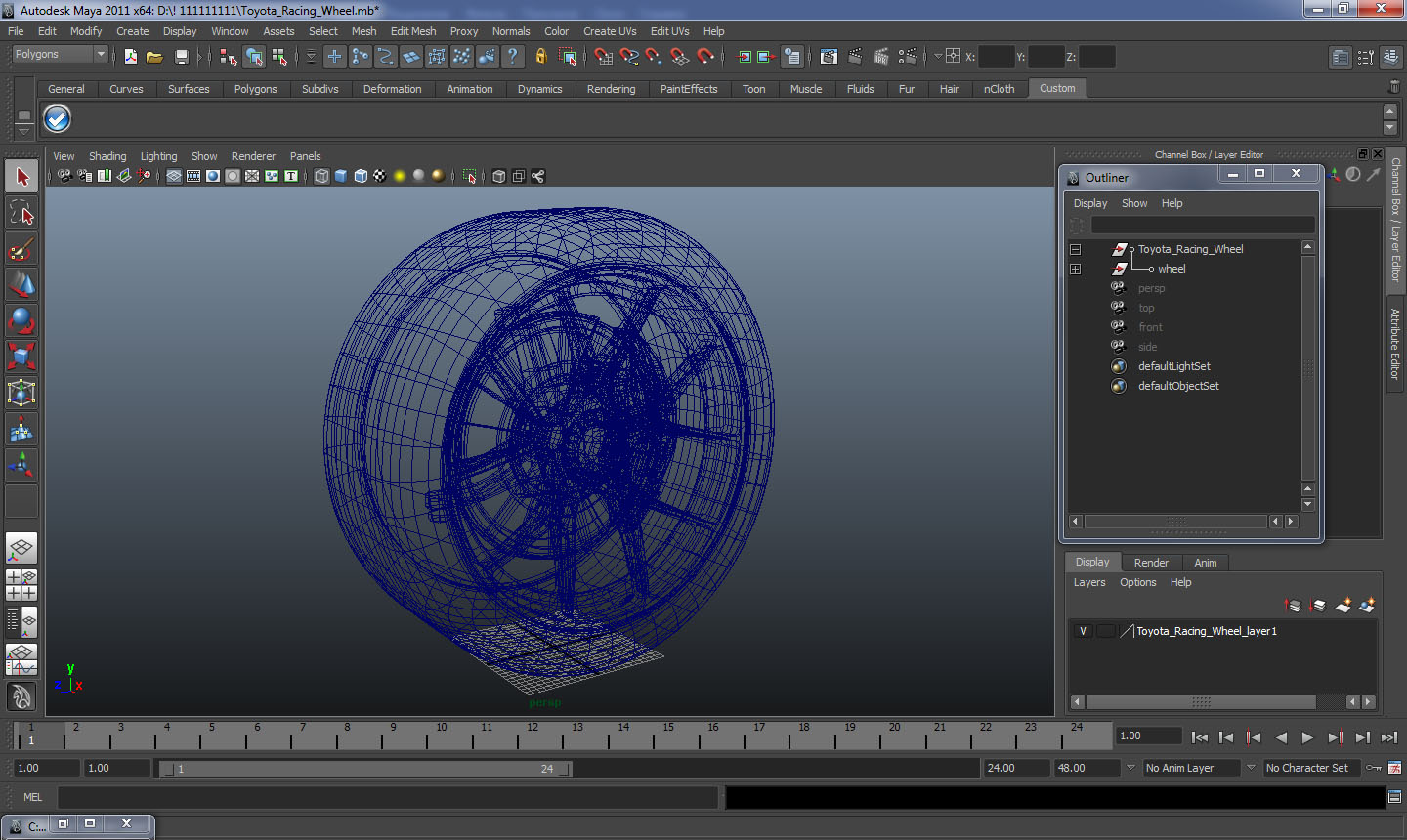
Task: Expand the wheel node in Outliner
Action: (1075, 269)
